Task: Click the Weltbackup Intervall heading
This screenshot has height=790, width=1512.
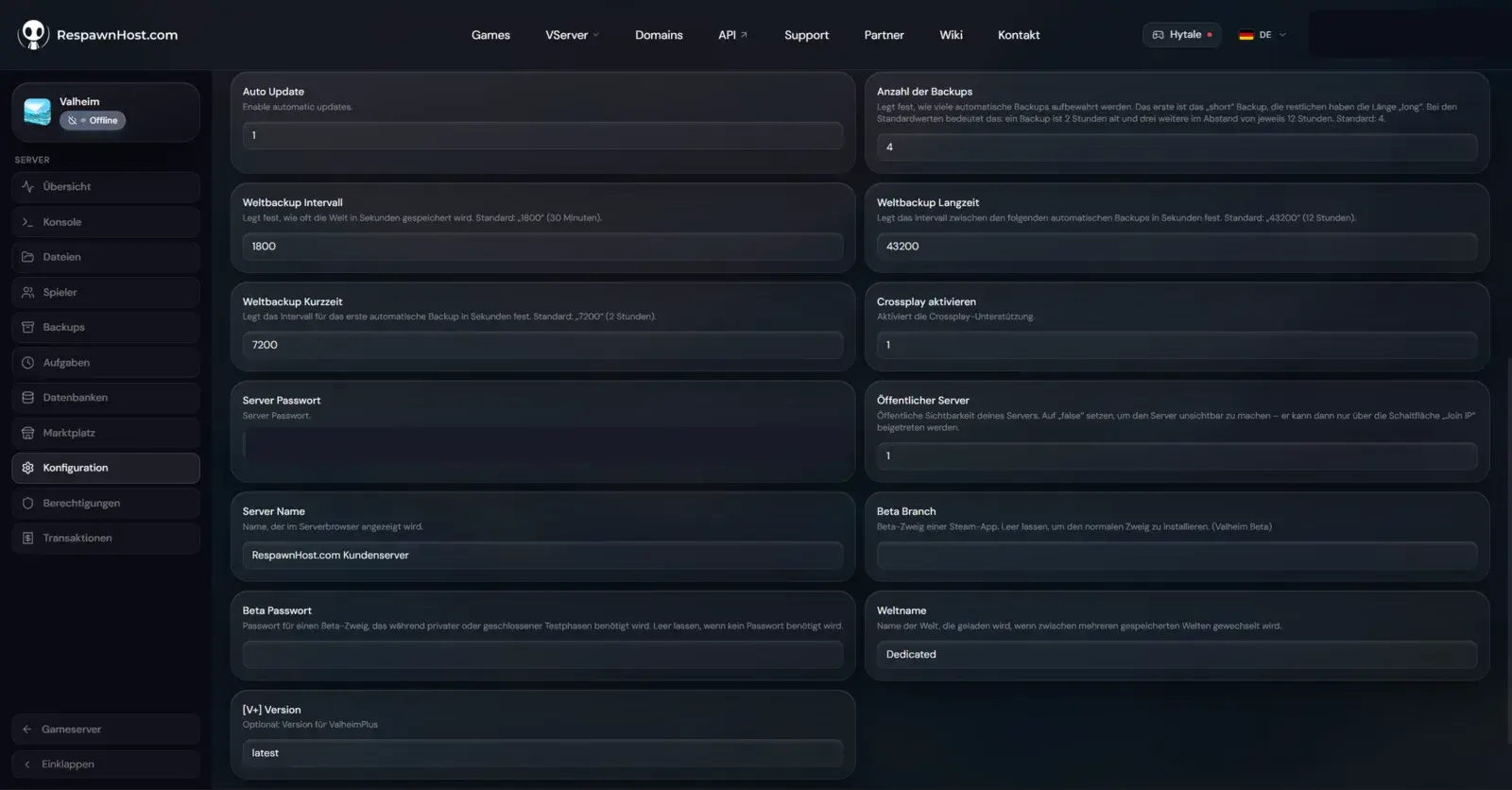Action: tap(292, 203)
